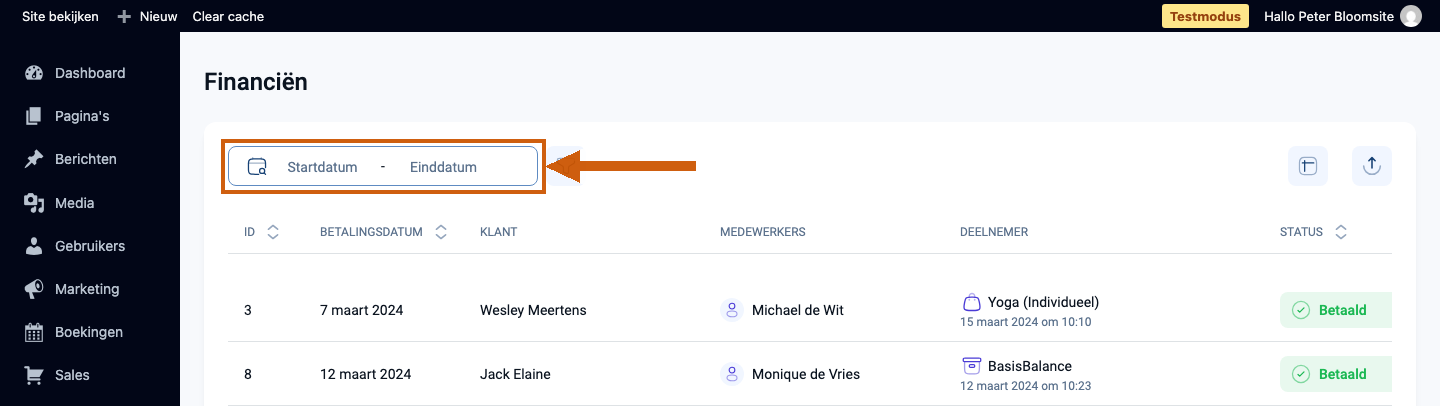Click the export upload icon
This screenshot has height=406, width=1440.
pyautogui.click(x=1372, y=166)
